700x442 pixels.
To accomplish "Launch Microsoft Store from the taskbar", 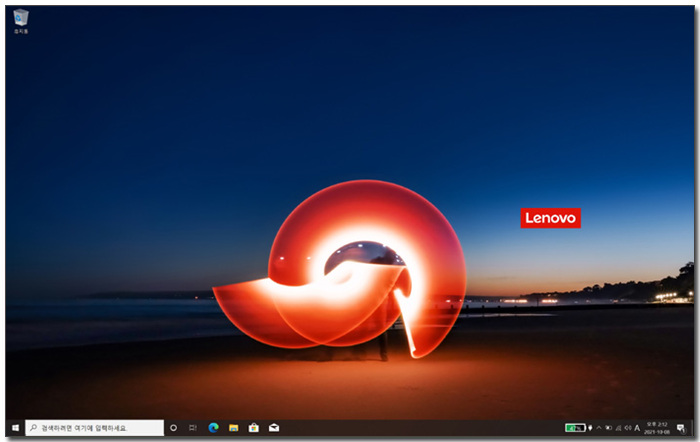I will point(254,427).
